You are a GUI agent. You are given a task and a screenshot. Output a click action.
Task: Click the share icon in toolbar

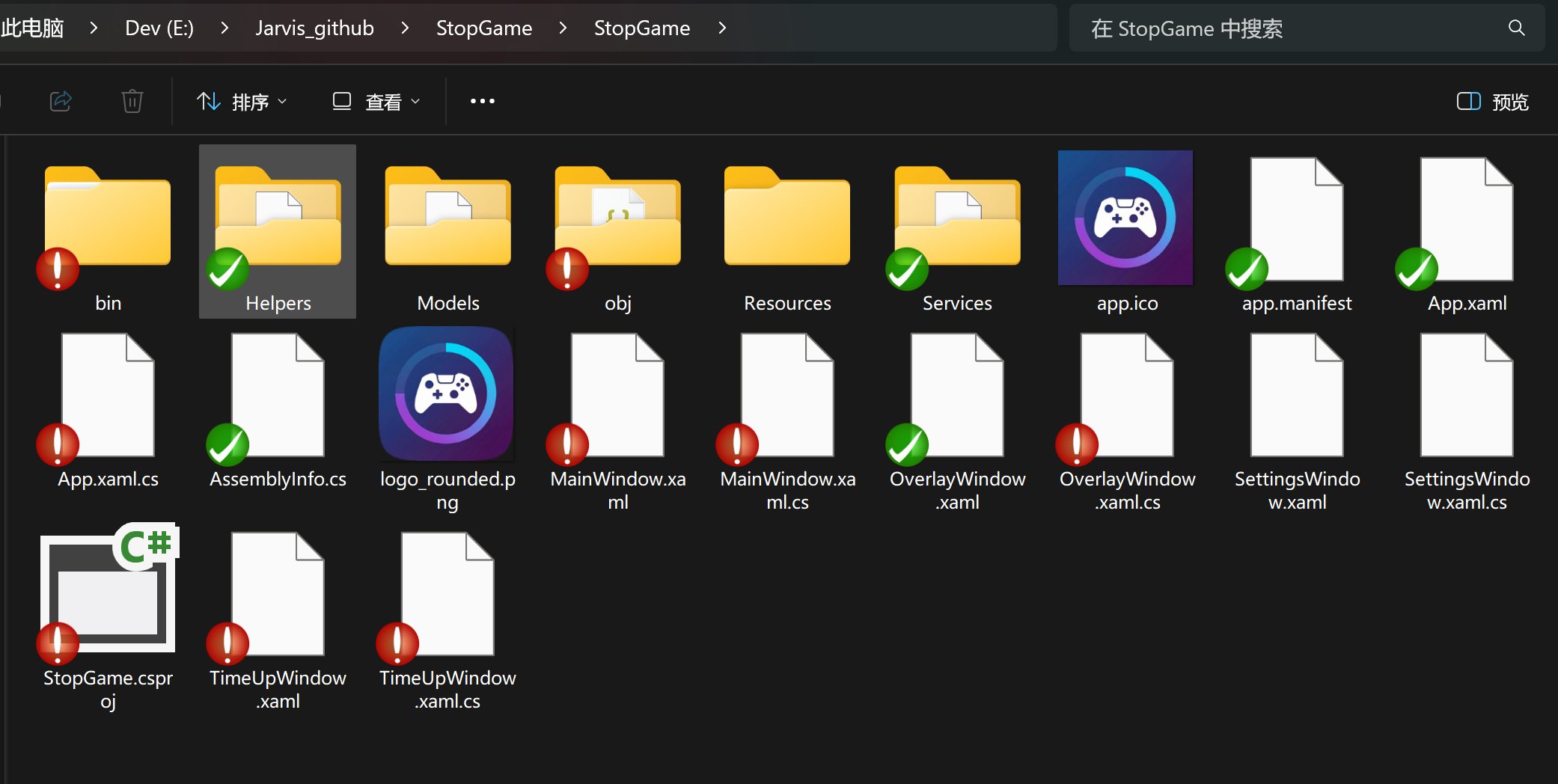click(x=61, y=101)
